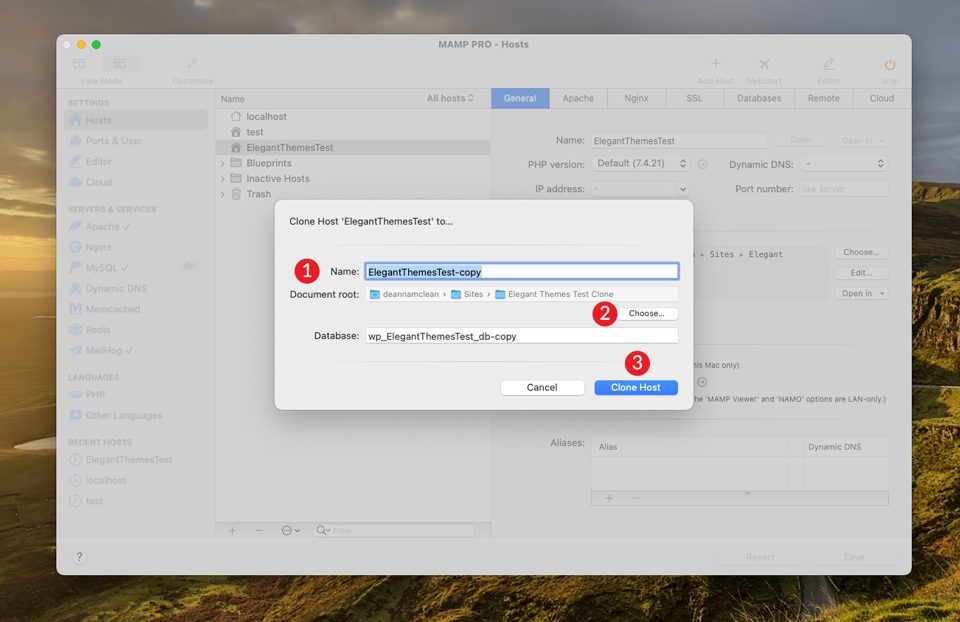Screen dimensions: 960x622
Task: Click the Customize wrench icon
Action: 191,65
